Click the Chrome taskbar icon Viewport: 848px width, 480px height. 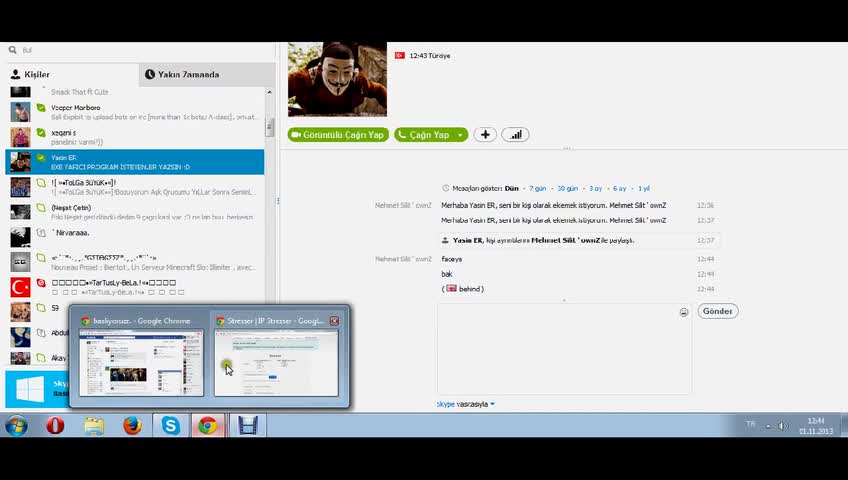(208, 426)
